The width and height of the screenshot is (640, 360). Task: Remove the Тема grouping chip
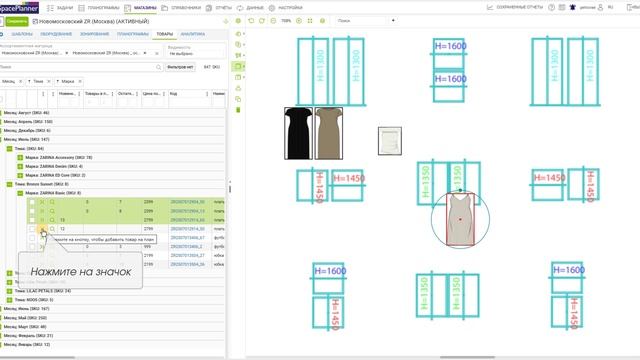point(49,82)
